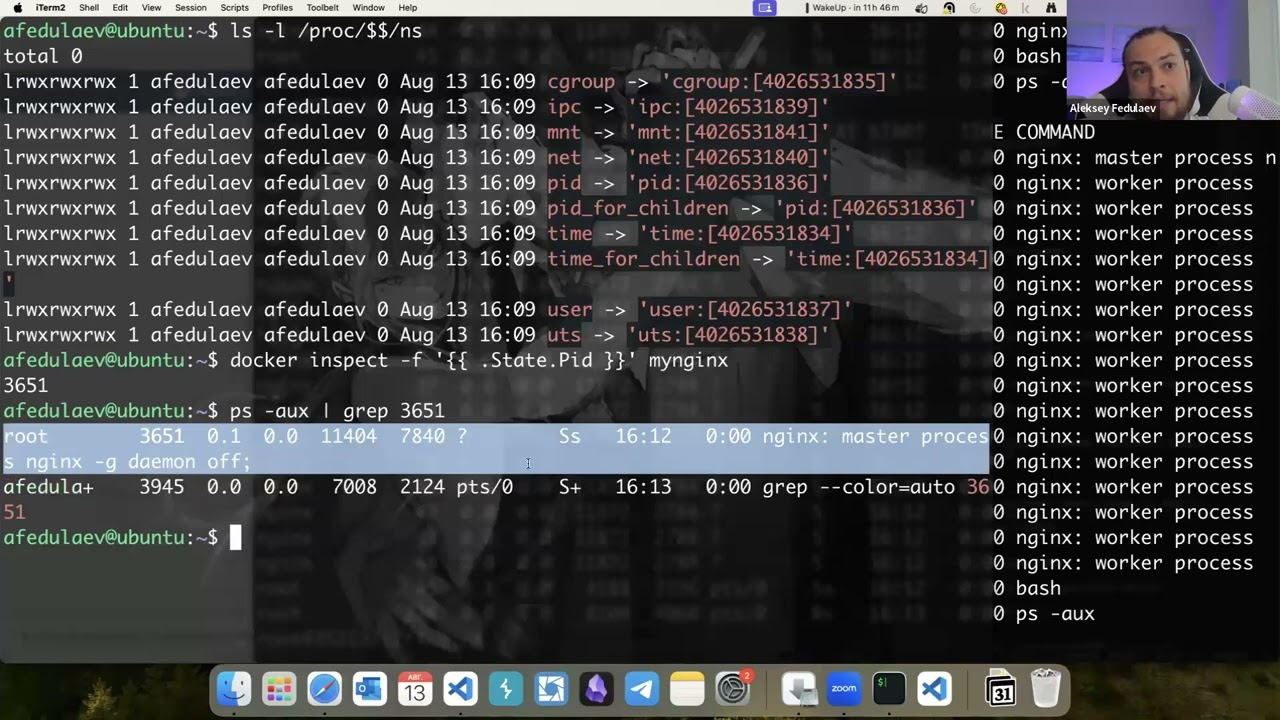Click the globe with red badge menu bar icon

click(x=1001, y=8)
